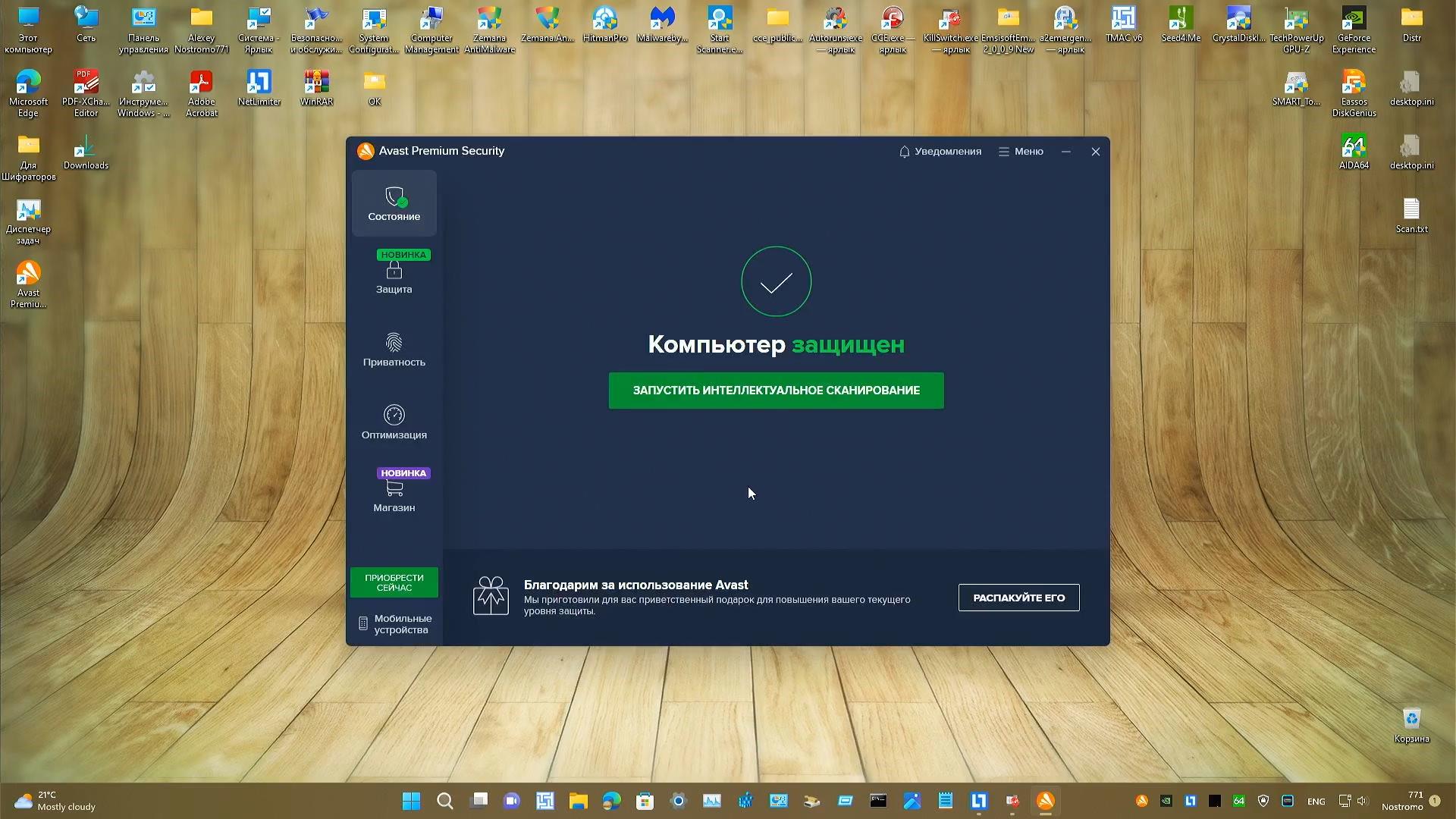Launch WinRAR from the desktop

(316, 82)
